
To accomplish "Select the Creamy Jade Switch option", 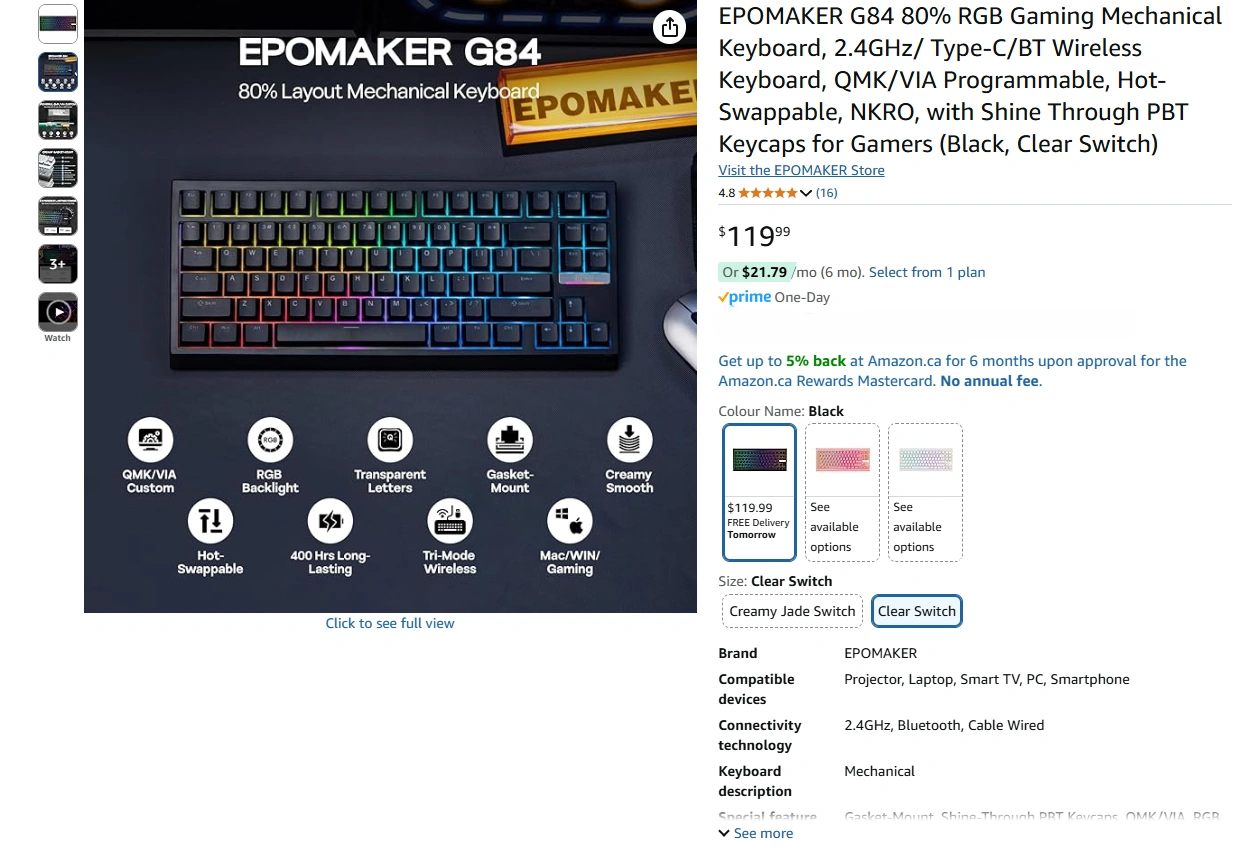I will pyautogui.click(x=792, y=611).
